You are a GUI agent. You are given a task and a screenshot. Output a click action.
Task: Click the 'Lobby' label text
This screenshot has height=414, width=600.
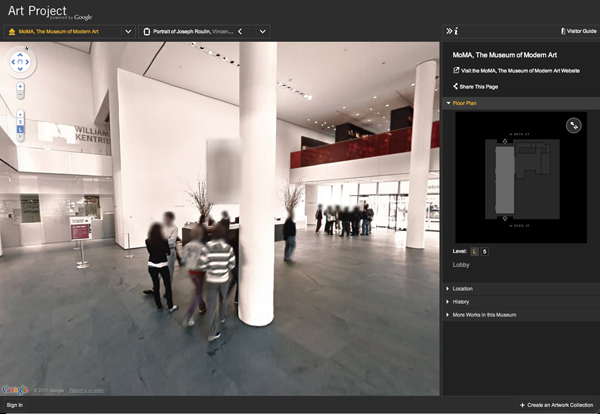click(461, 265)
